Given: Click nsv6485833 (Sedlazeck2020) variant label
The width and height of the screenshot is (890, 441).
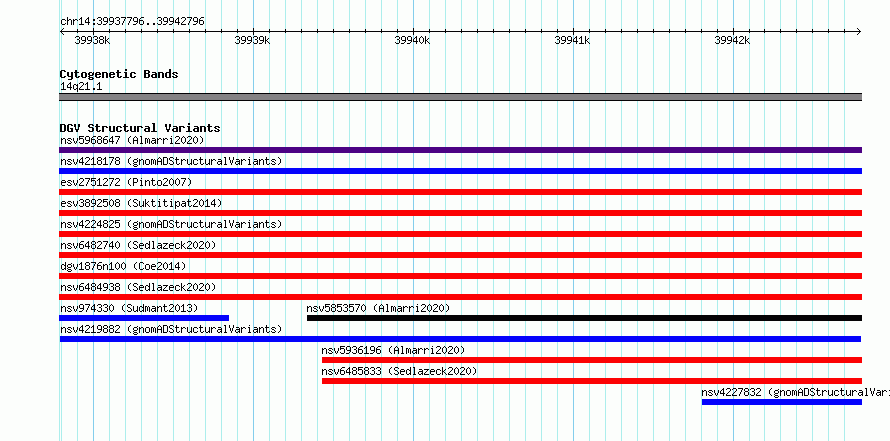Looking at the screenshot, I should (399, 371).
